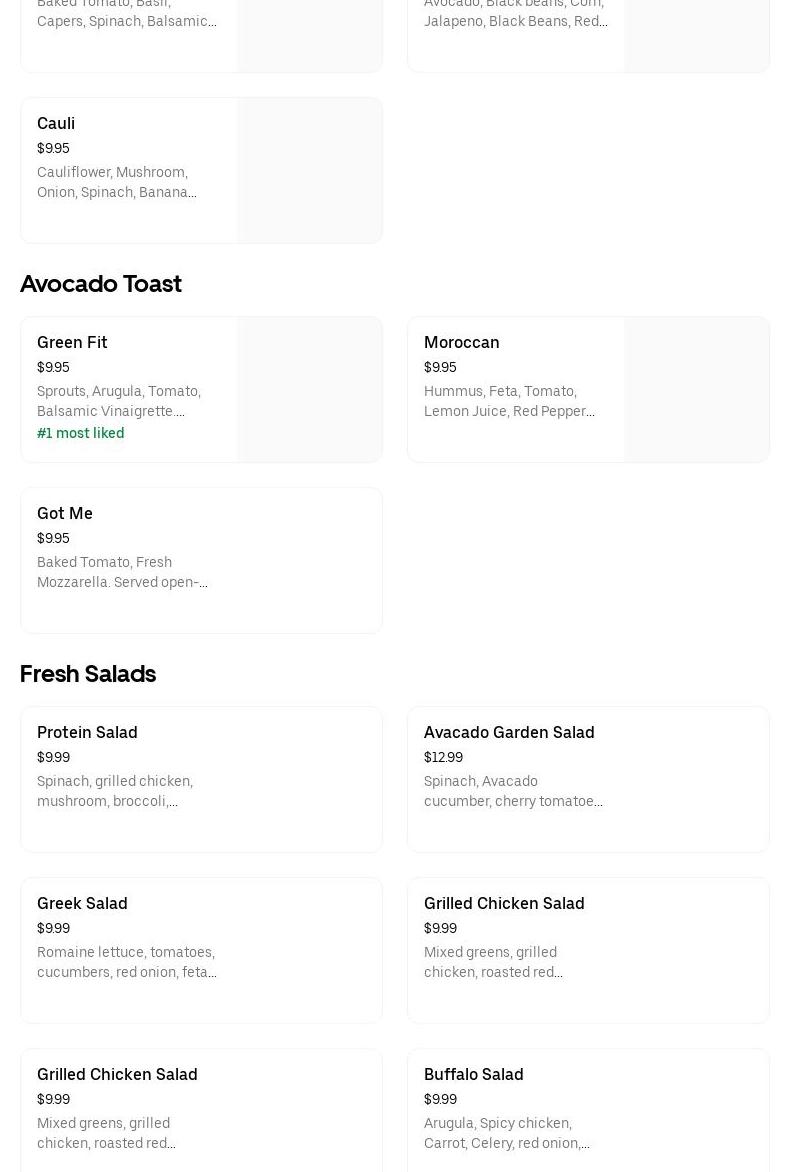Screen dimensions: 804x1172
Task: Select the Avacado Garden Salad item
Action: [509, 733]
